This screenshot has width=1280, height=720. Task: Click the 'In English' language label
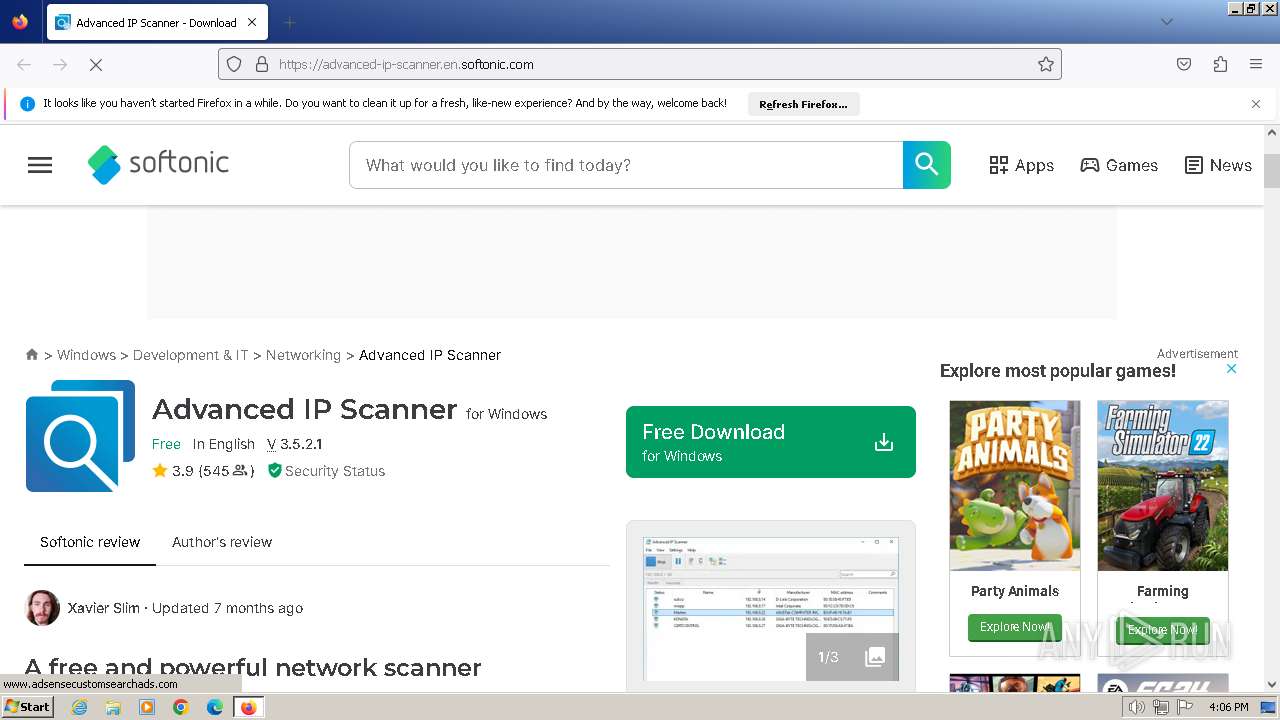(x=224, y=444)
